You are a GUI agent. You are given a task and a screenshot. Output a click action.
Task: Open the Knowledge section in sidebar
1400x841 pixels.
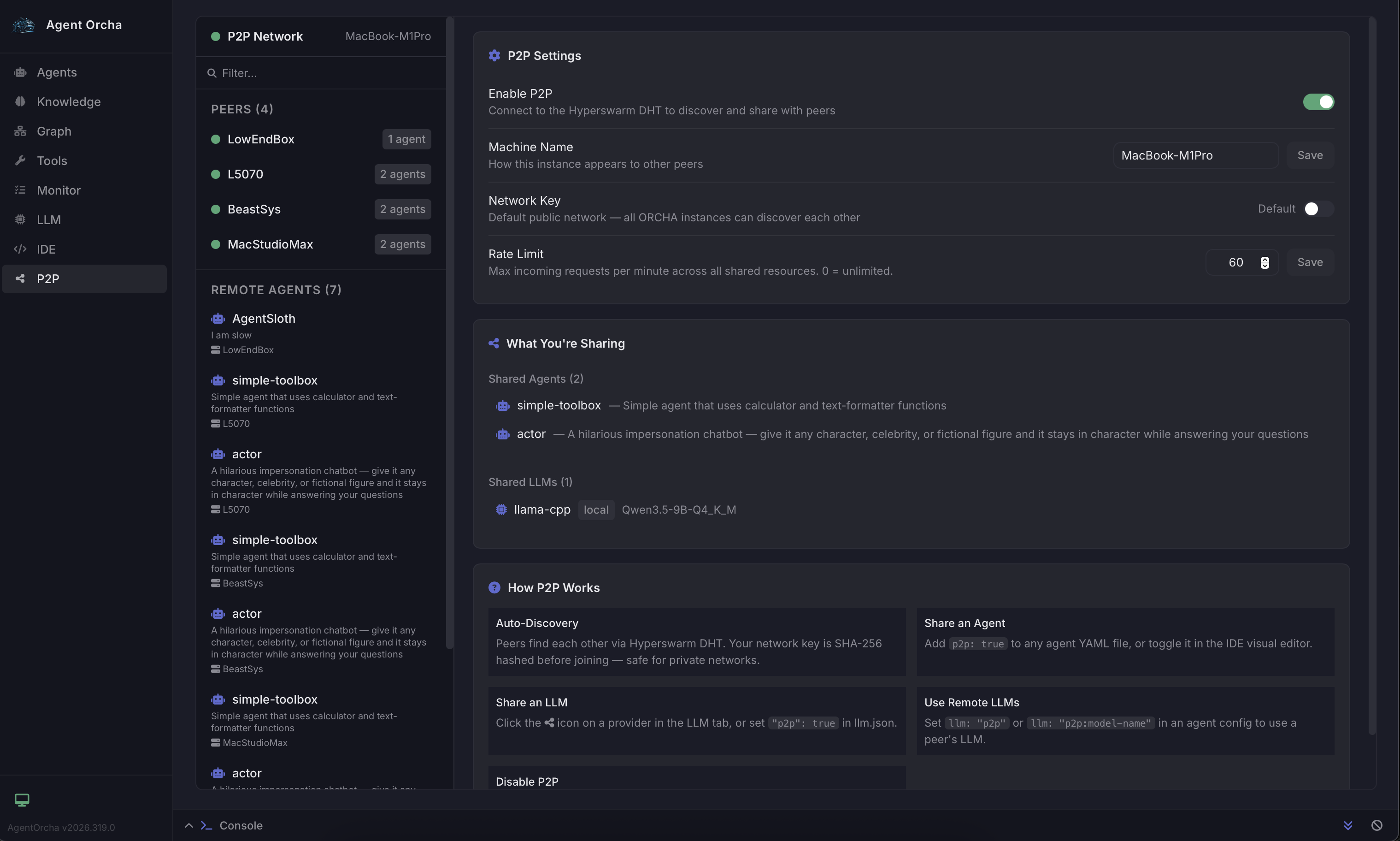pos(69,102)
